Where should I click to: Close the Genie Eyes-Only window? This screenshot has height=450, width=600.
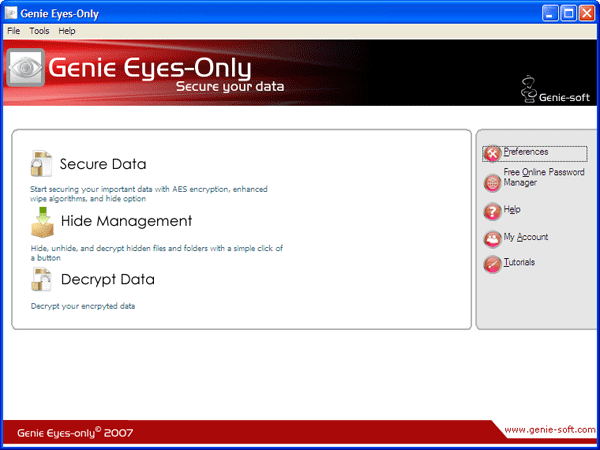click(x=587, y=14)
